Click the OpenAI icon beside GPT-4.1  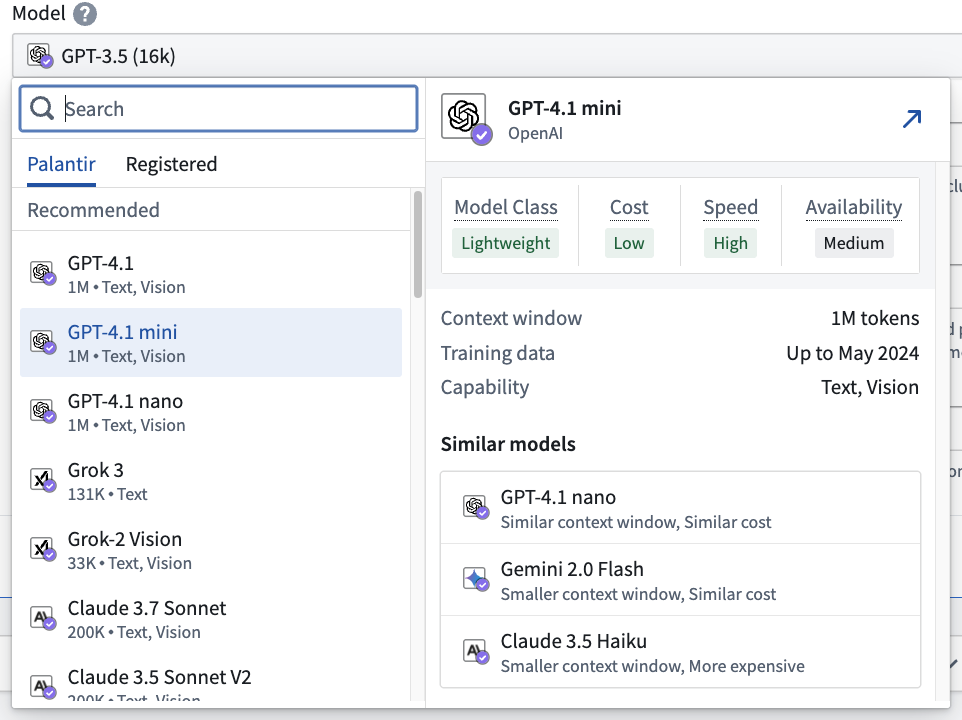tap(43, 273)
